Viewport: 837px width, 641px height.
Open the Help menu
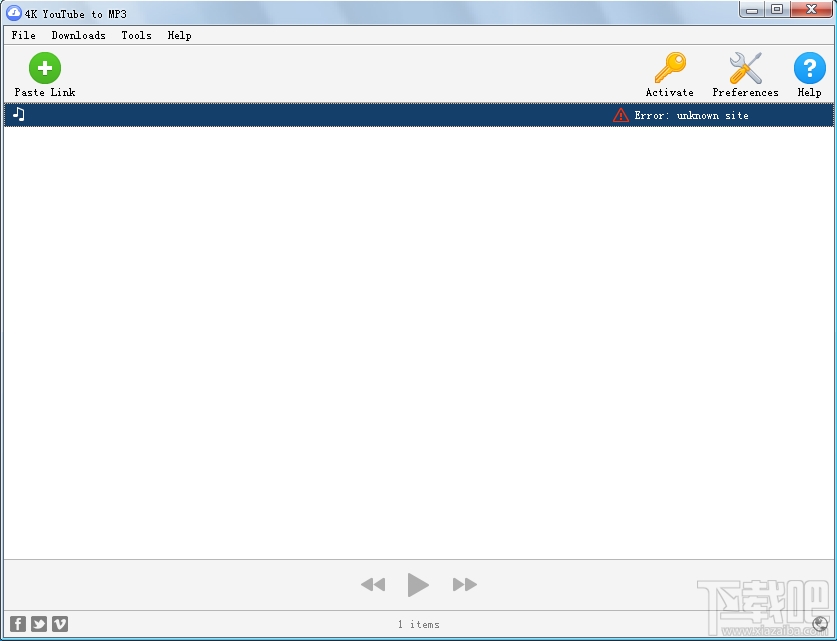pos(179,35)
